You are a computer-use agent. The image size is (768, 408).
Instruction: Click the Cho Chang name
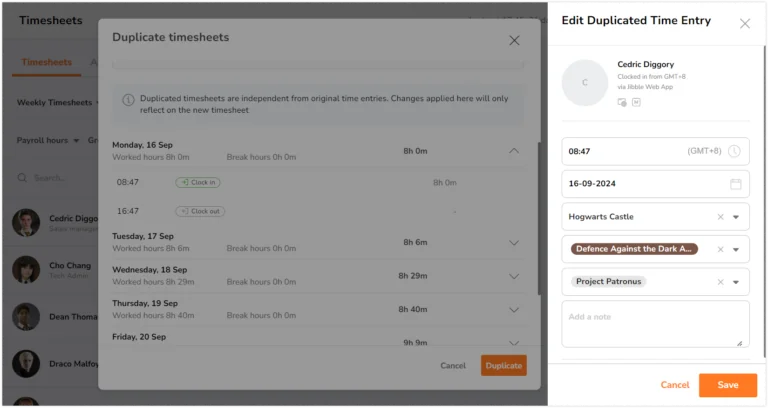point(70,265)
